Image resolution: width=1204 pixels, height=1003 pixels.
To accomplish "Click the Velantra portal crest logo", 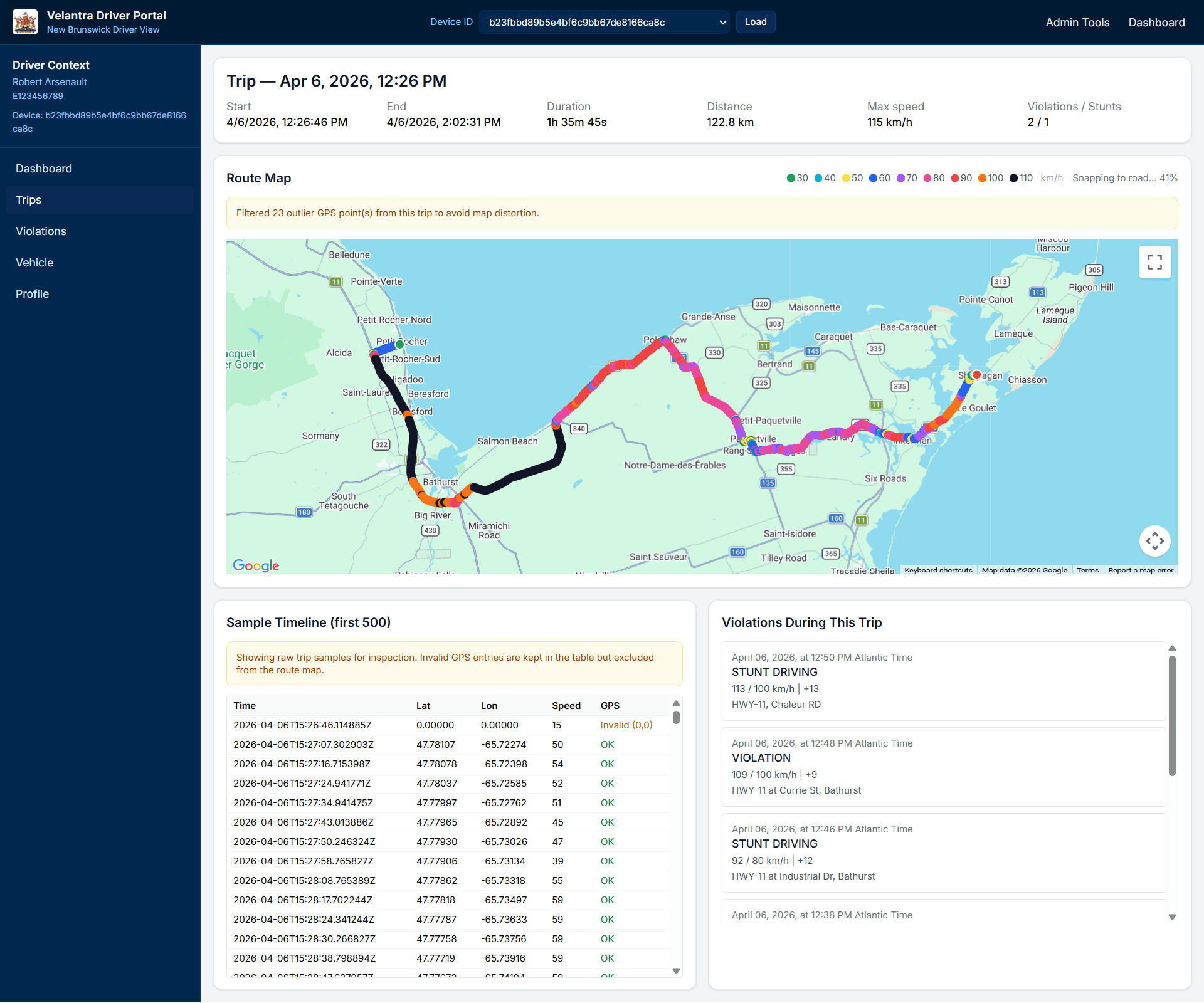I will pyautogui.click(x=25, y=22).
